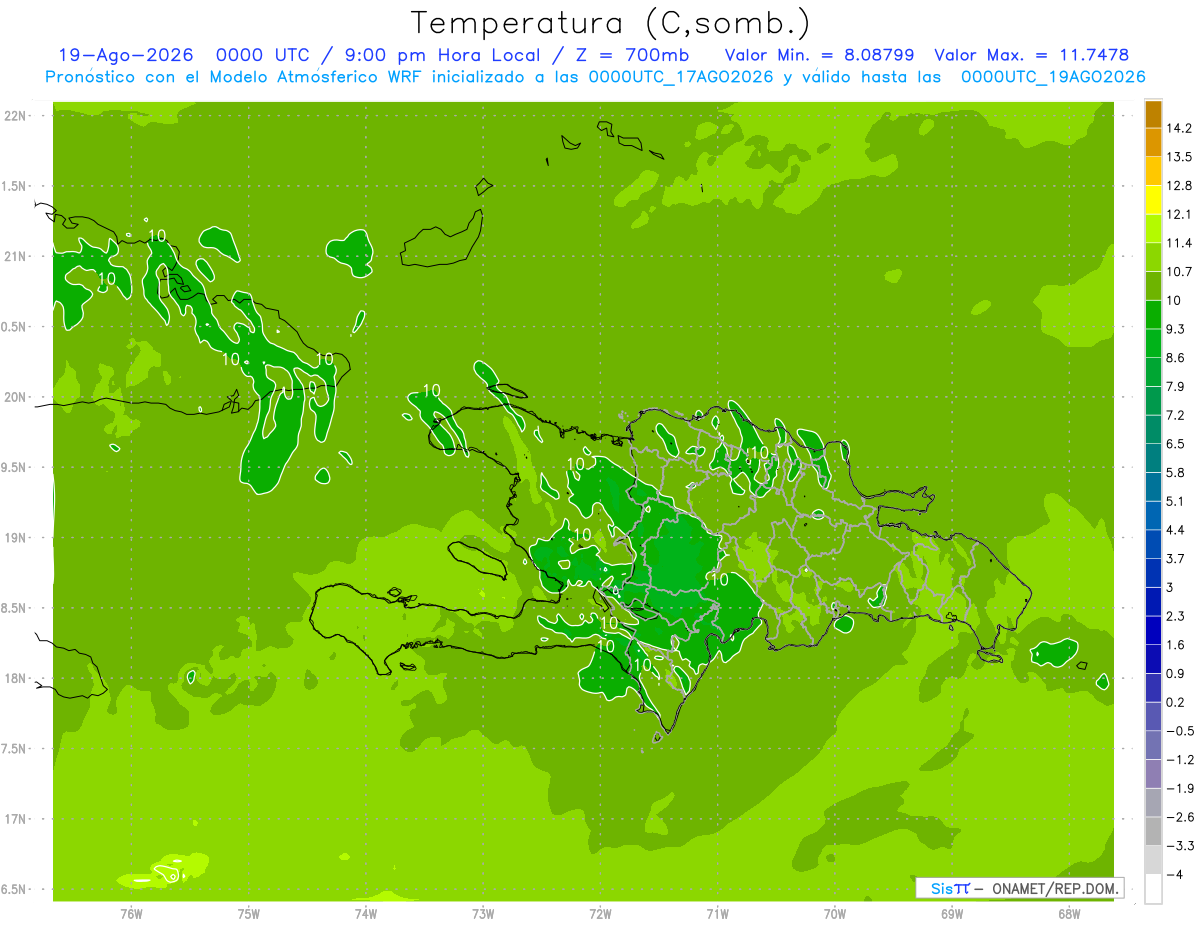Click 'Valor Min. = 8.08799' readout
The image size is (1200, 927).
tap(819, 55)
